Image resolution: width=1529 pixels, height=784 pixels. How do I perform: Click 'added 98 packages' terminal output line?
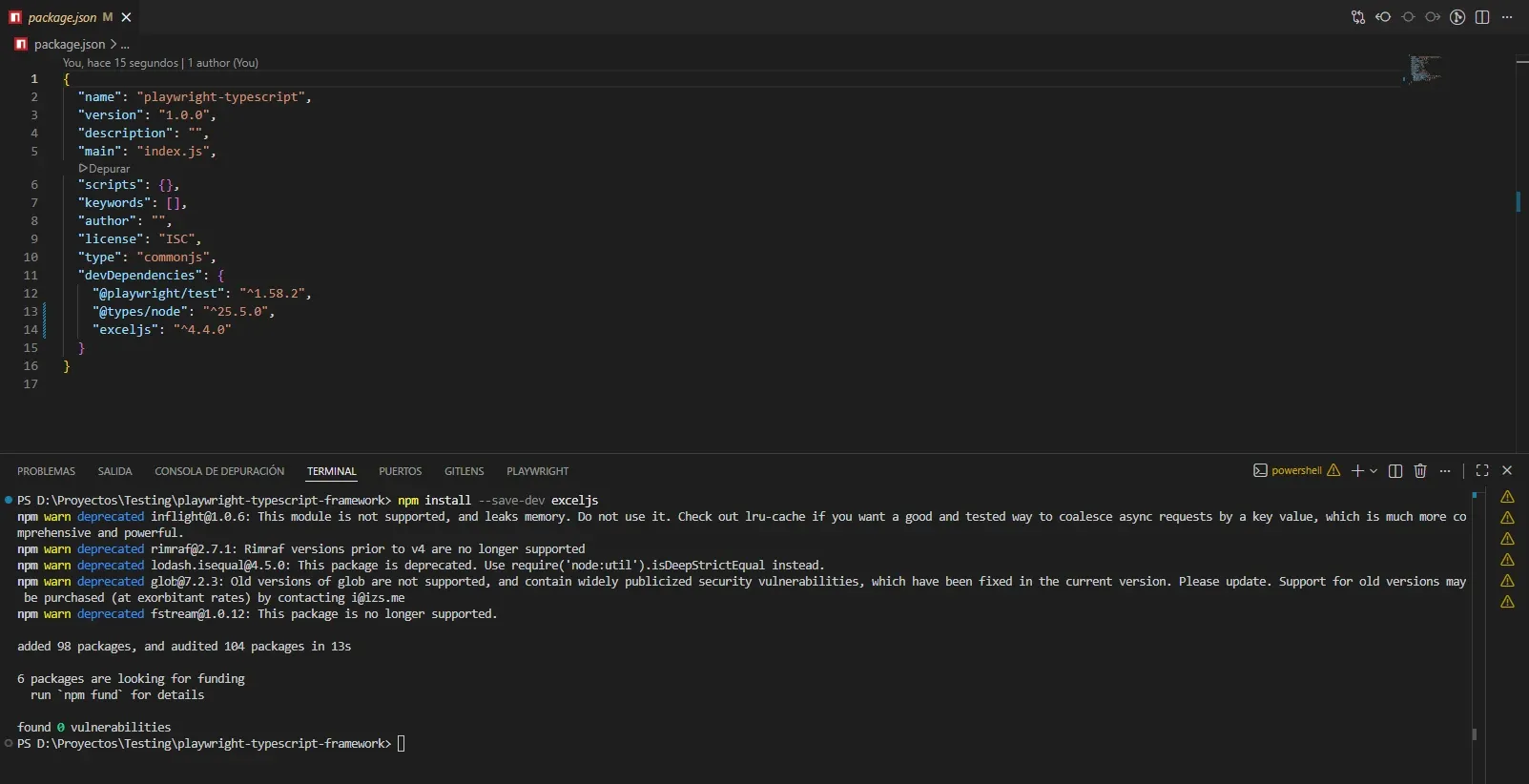tap(184, 646)
